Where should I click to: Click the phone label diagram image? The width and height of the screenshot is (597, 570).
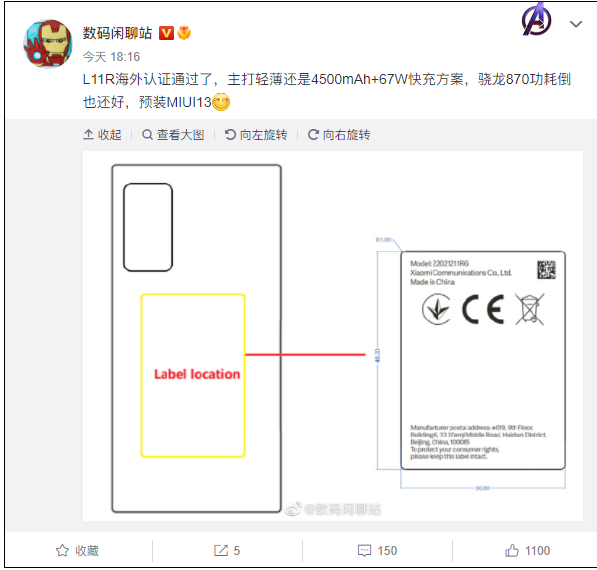point(332,336)
